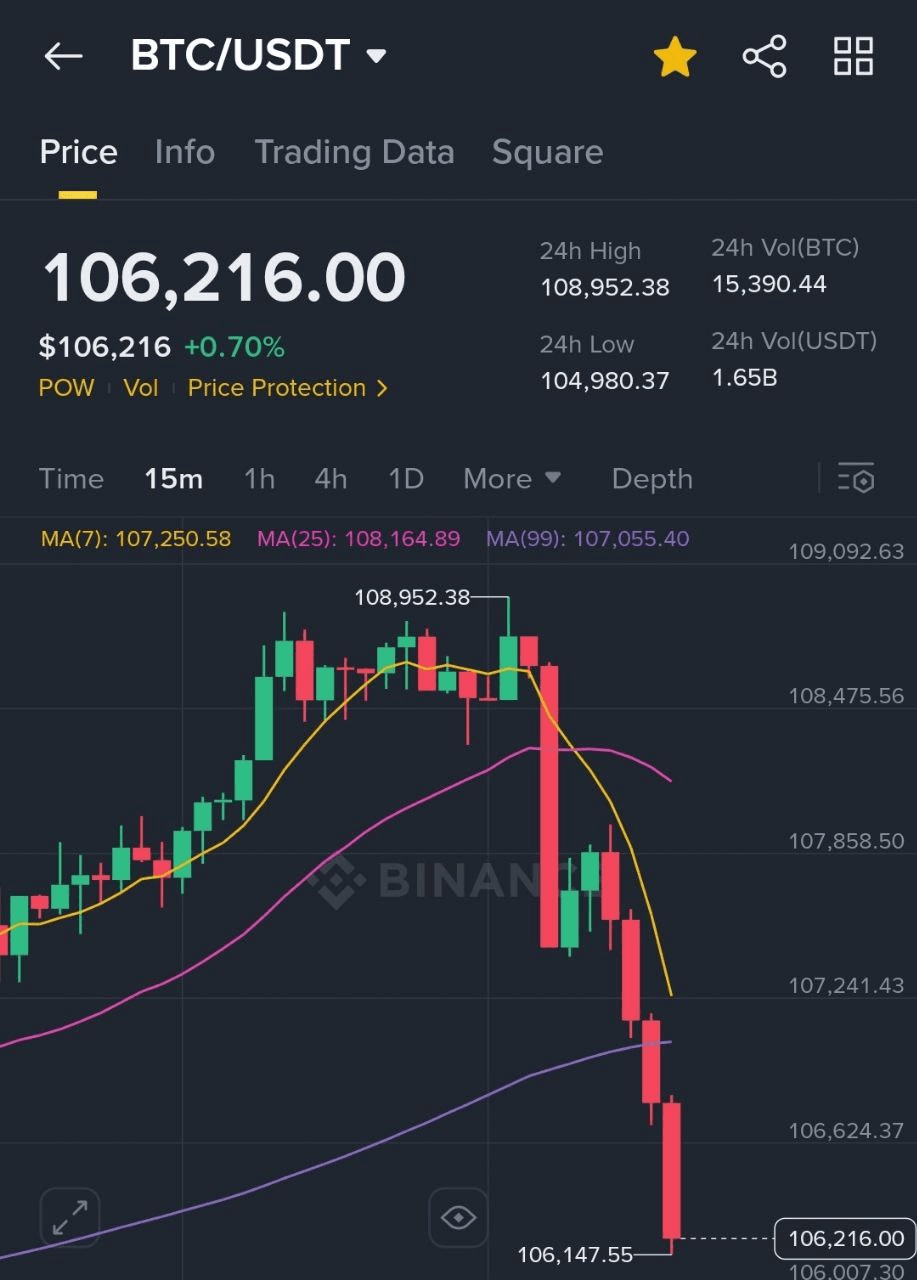Select the 4h chart interval

tap(331, 479)
